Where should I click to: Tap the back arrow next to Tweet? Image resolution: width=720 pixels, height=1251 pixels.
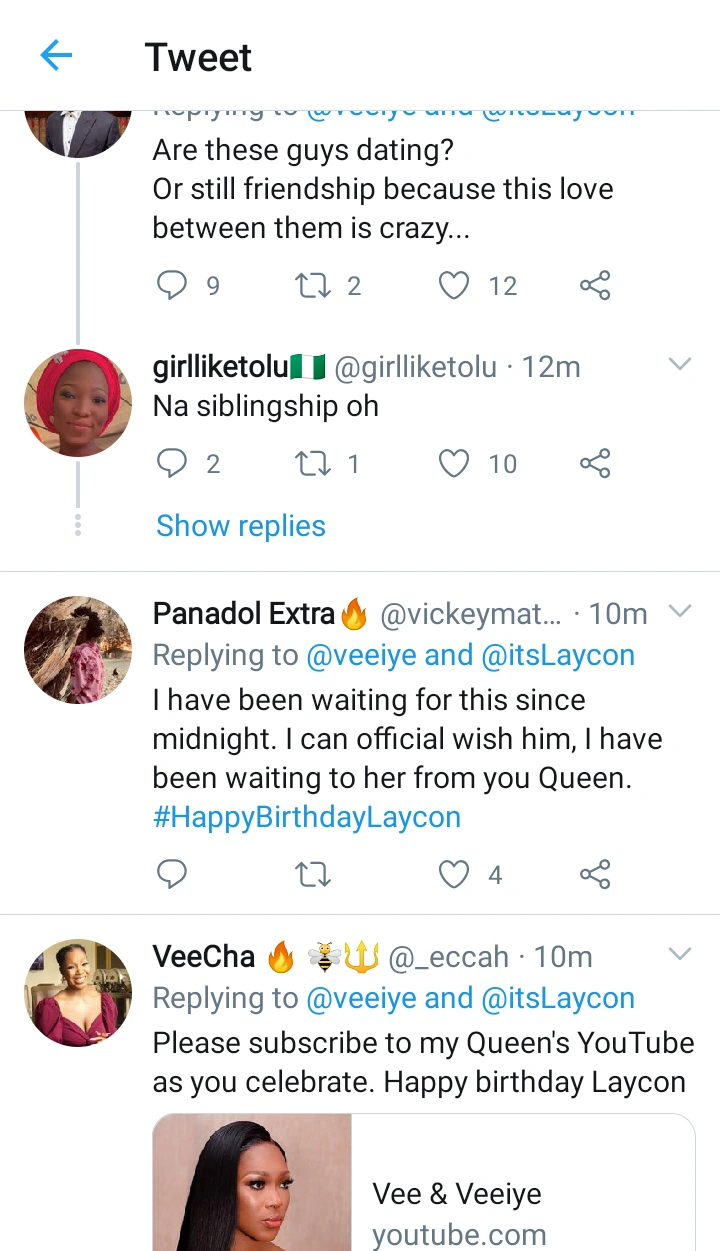click(x=56, y=56)
